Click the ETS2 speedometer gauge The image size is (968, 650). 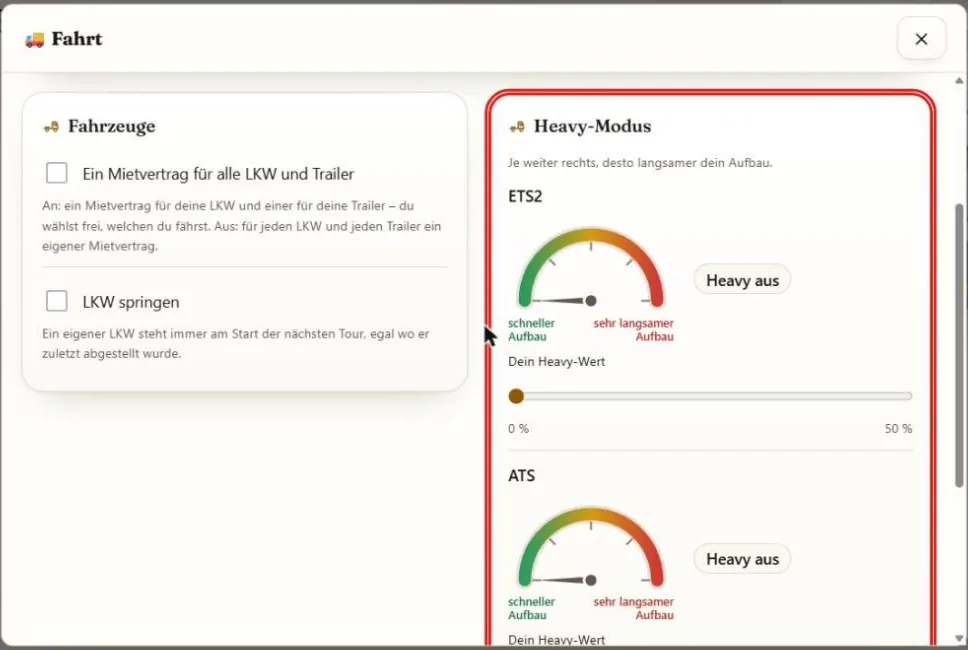pos(591,268)
